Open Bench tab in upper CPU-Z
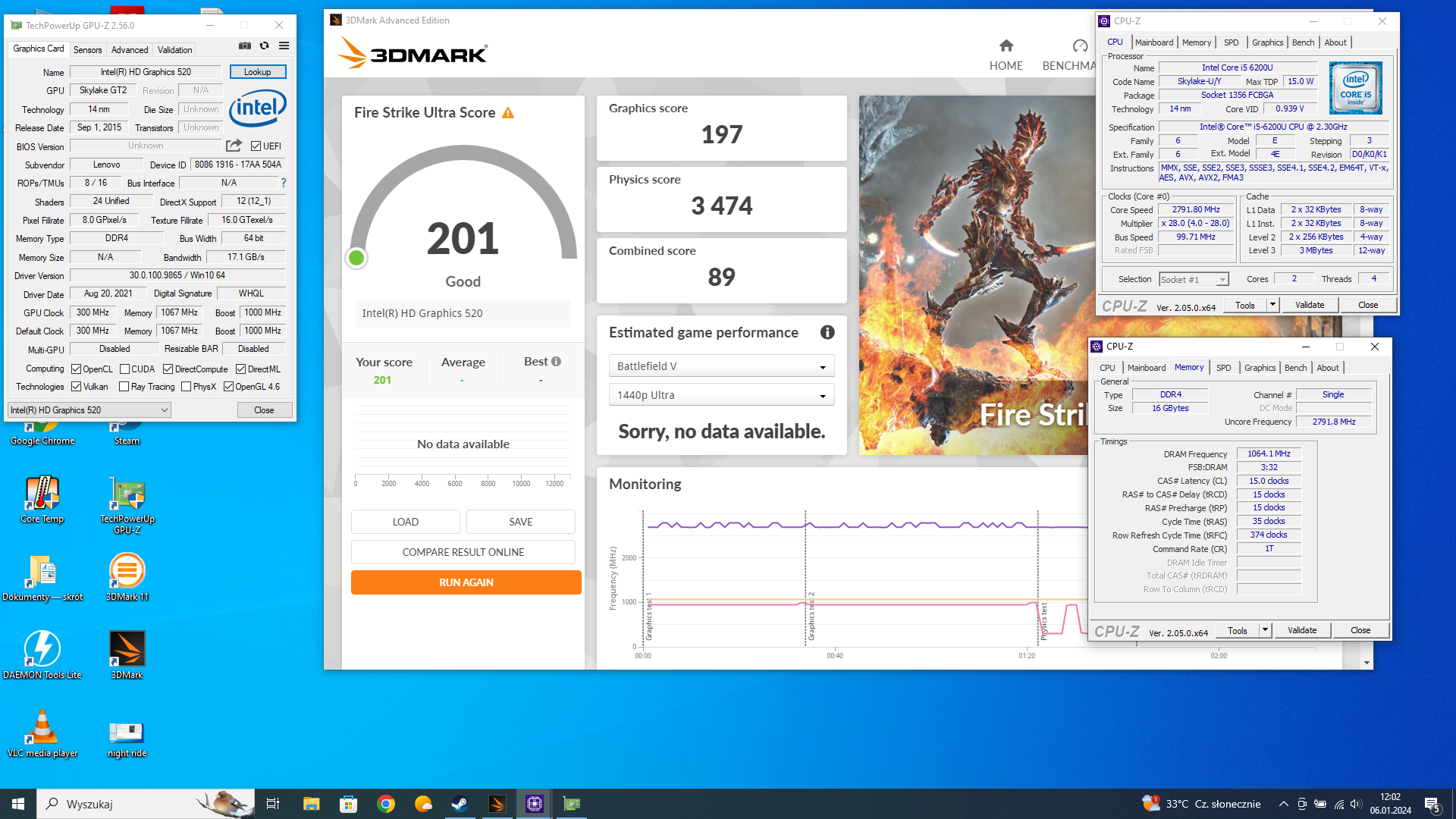1456x819 pixels. [1303, 42]
